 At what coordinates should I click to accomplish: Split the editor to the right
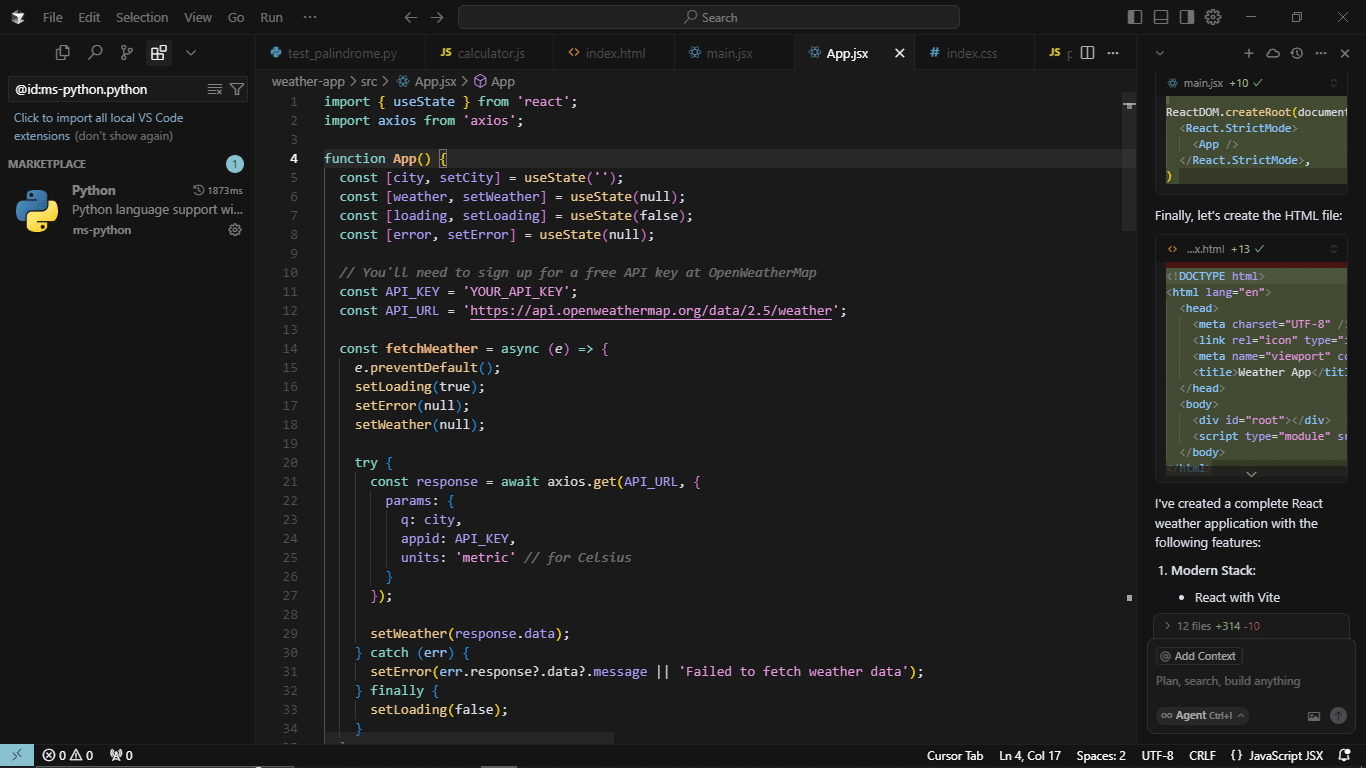point(1088,52)
